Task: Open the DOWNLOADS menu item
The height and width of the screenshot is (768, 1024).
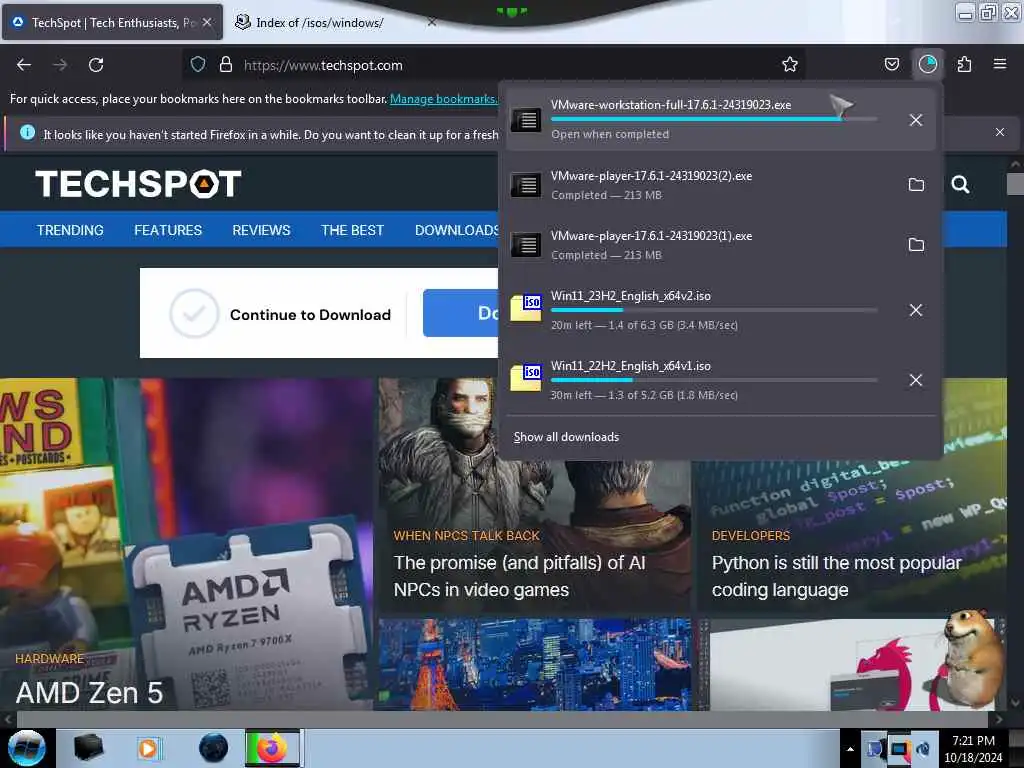Action: 456,230
